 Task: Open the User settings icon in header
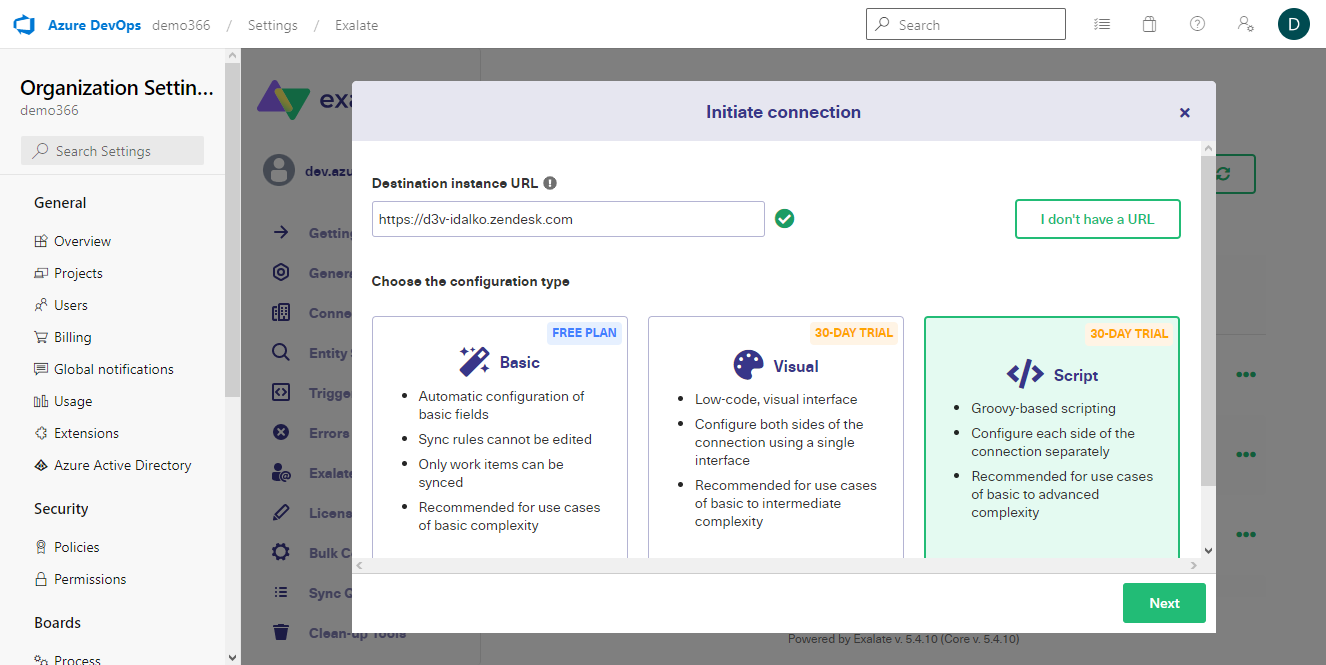(1246, 24)
